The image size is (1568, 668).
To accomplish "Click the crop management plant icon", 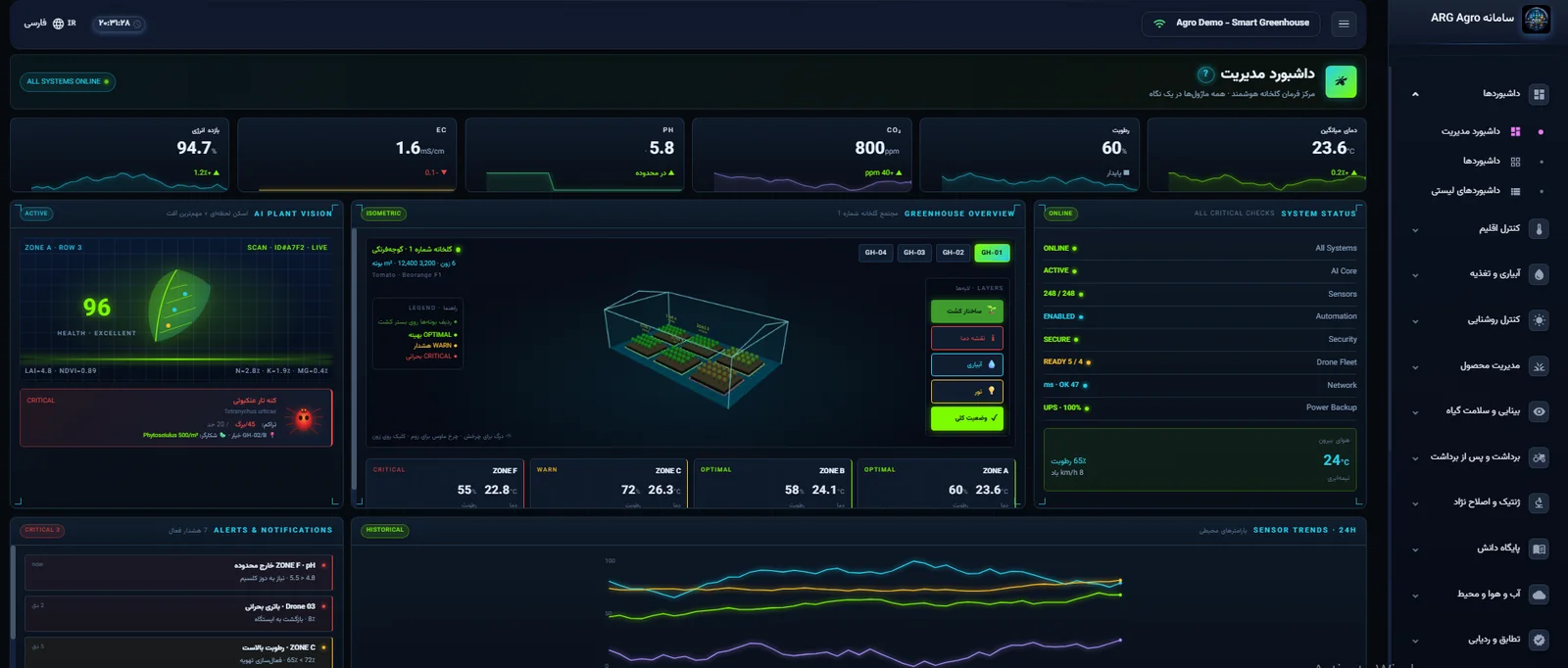I will tap(1539, 366).
